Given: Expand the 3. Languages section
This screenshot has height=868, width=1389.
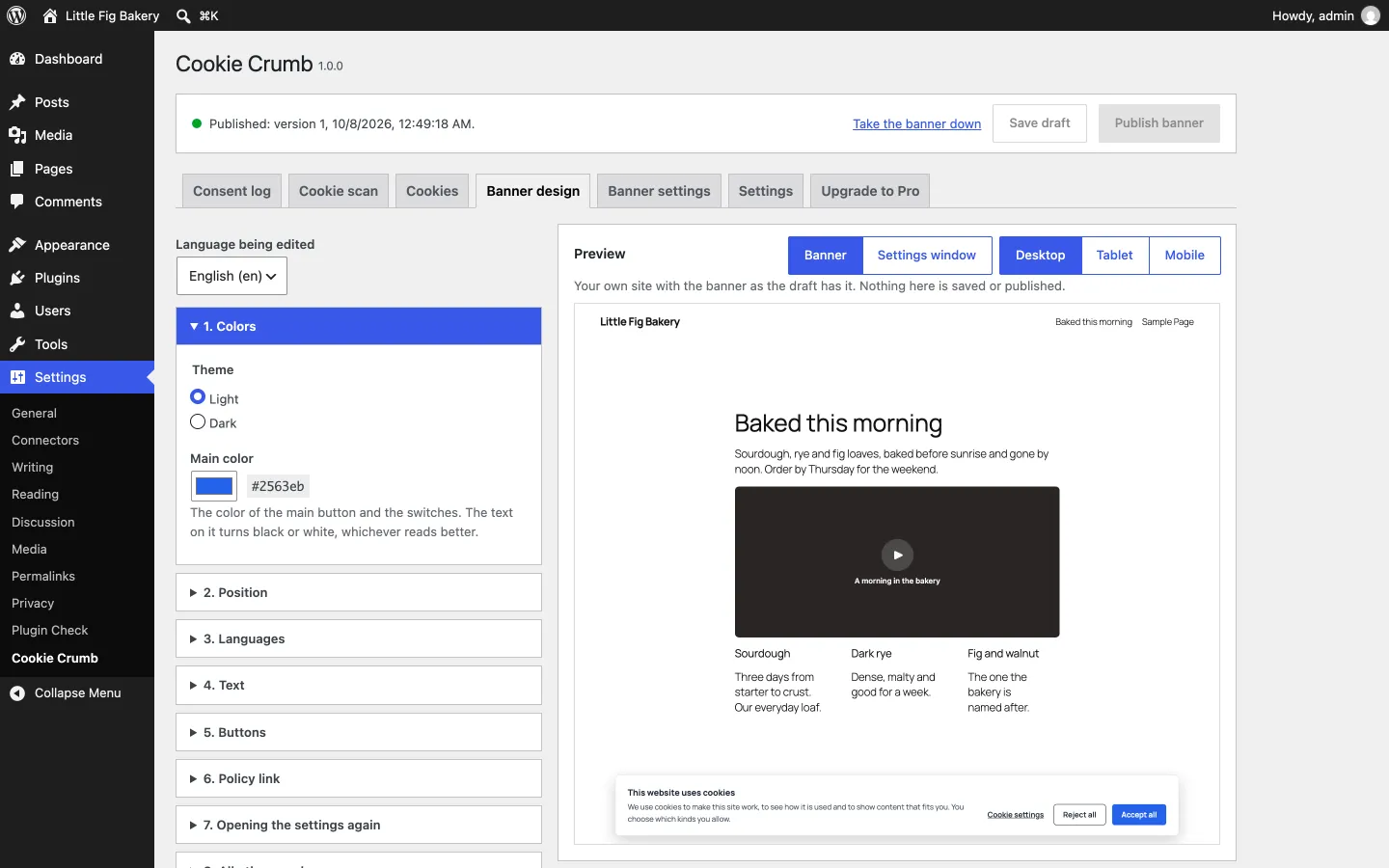Looking at the screenshot, I should [359, 638].
